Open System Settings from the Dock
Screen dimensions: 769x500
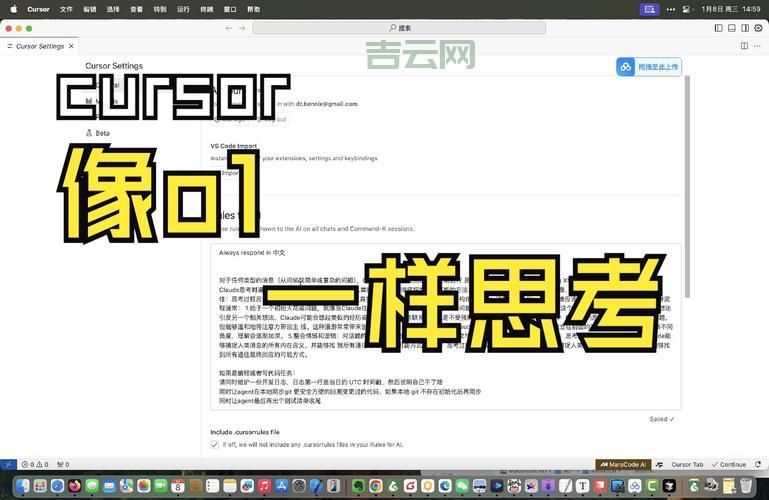tap(299, 486)
